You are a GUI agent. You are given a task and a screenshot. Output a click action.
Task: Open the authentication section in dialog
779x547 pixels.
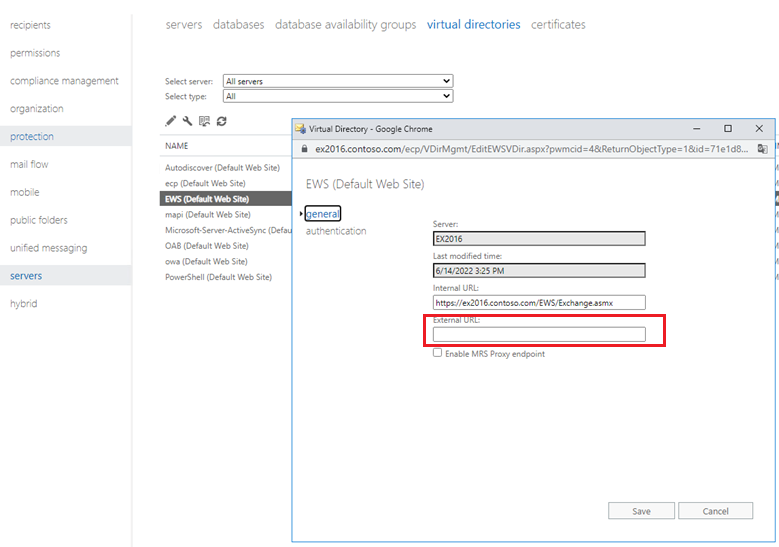[336, 231]
